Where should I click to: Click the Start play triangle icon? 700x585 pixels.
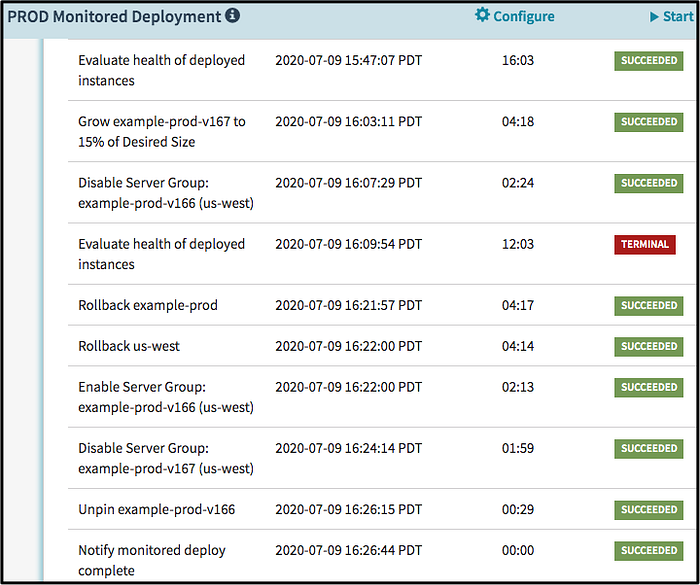(654, 16)
